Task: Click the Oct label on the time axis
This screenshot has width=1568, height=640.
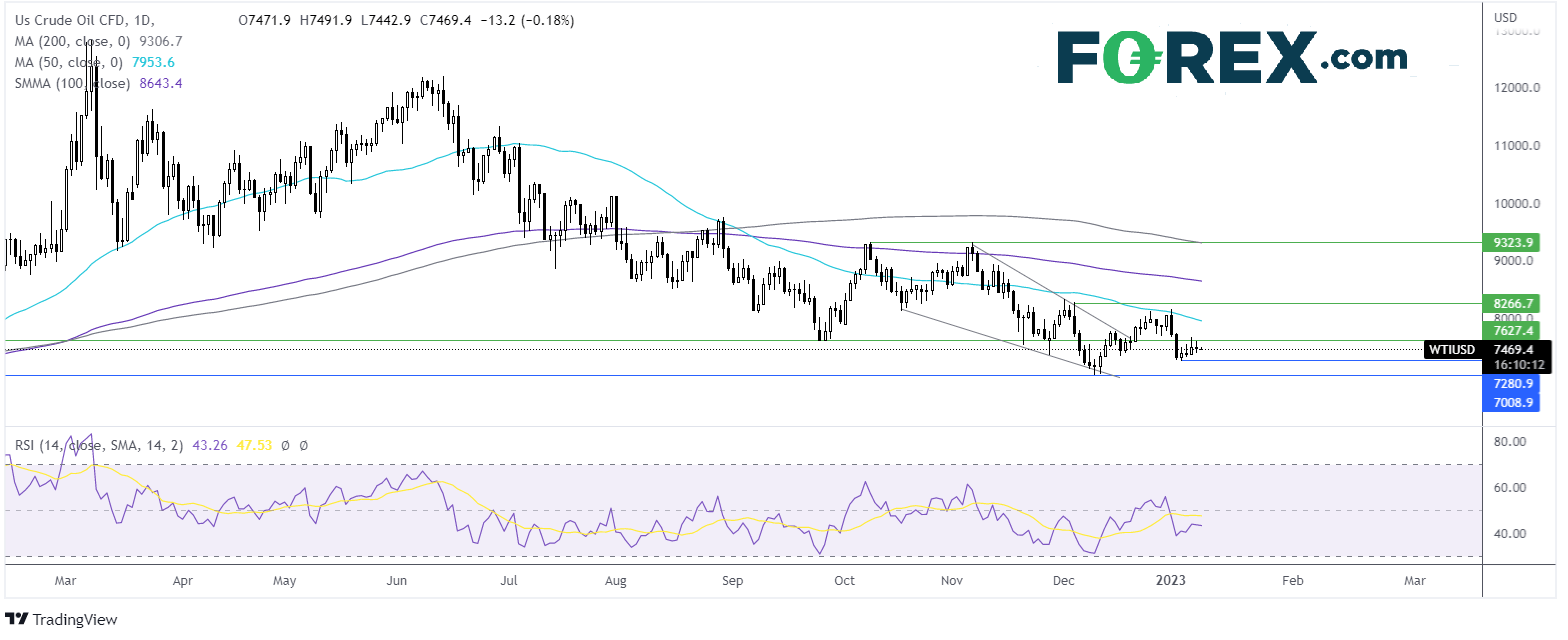Action: [x=846, y=580]
